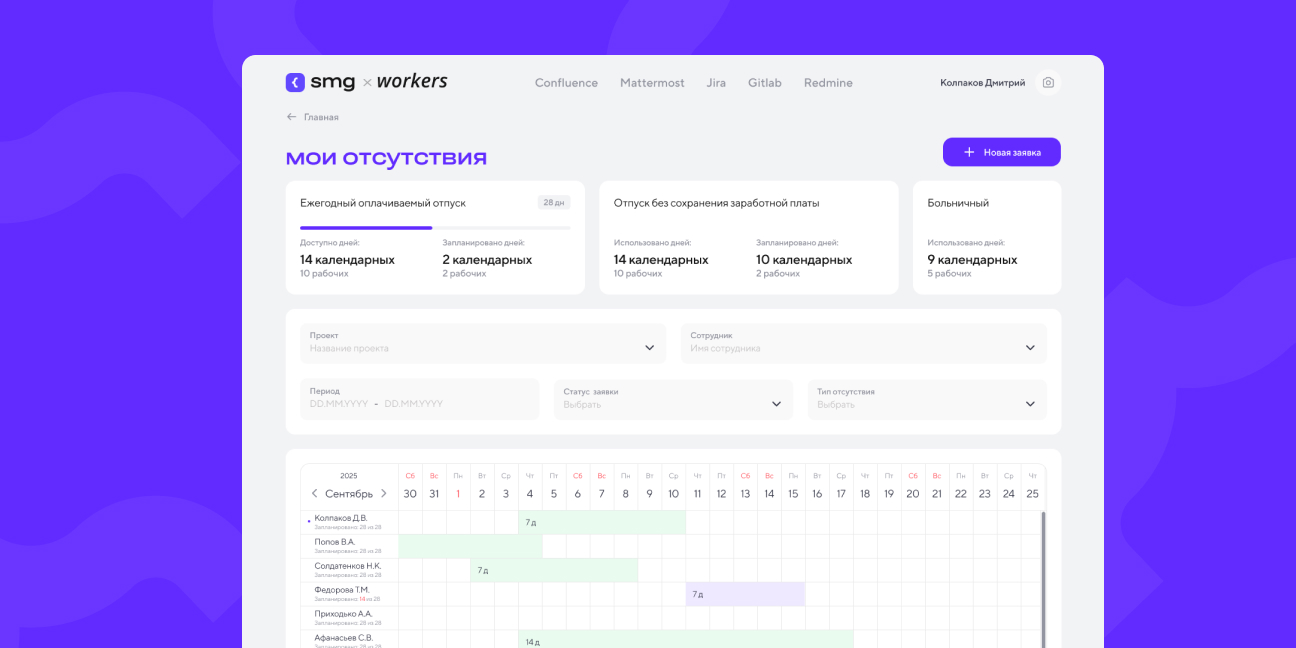Select Афанасьев С.В. 14д absence bar
This screenshot has width=1296, height=648.
tap(686, 640)
